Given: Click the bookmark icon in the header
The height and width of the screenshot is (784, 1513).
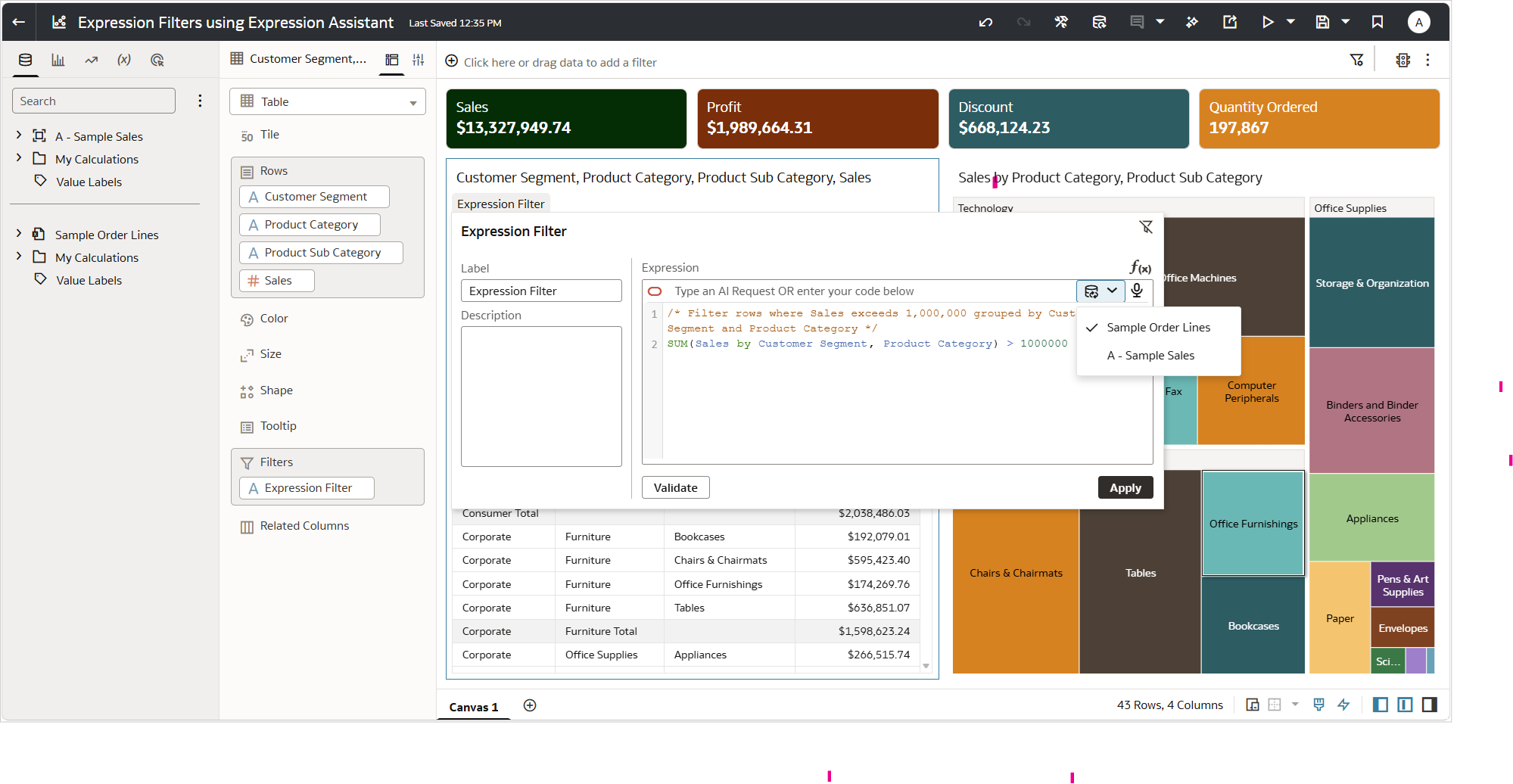Looking at the screenshot, I should coord(1378,22).
